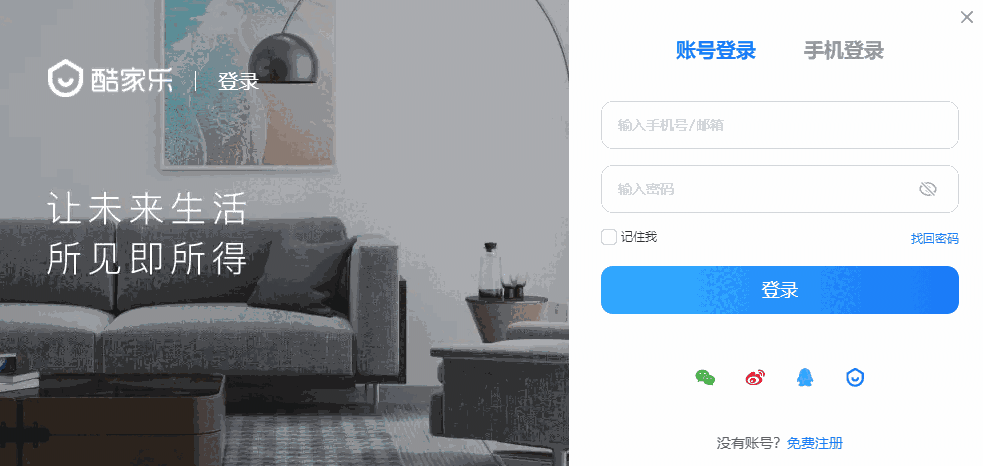This screenshot has width=983, height=466.
Task: Click the blue 登录 button
Action: coord(780,290)
